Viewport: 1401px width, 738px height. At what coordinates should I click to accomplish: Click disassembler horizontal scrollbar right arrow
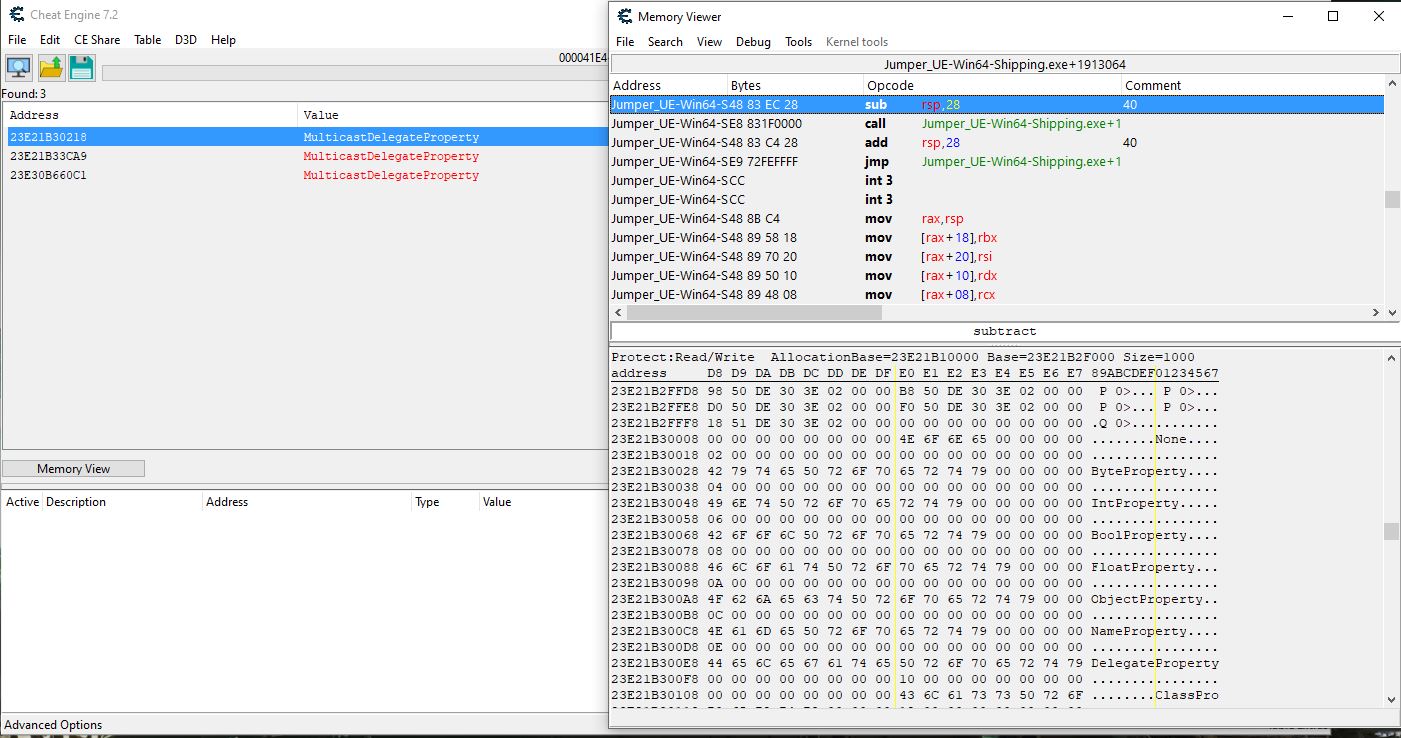coord(1376,312)
